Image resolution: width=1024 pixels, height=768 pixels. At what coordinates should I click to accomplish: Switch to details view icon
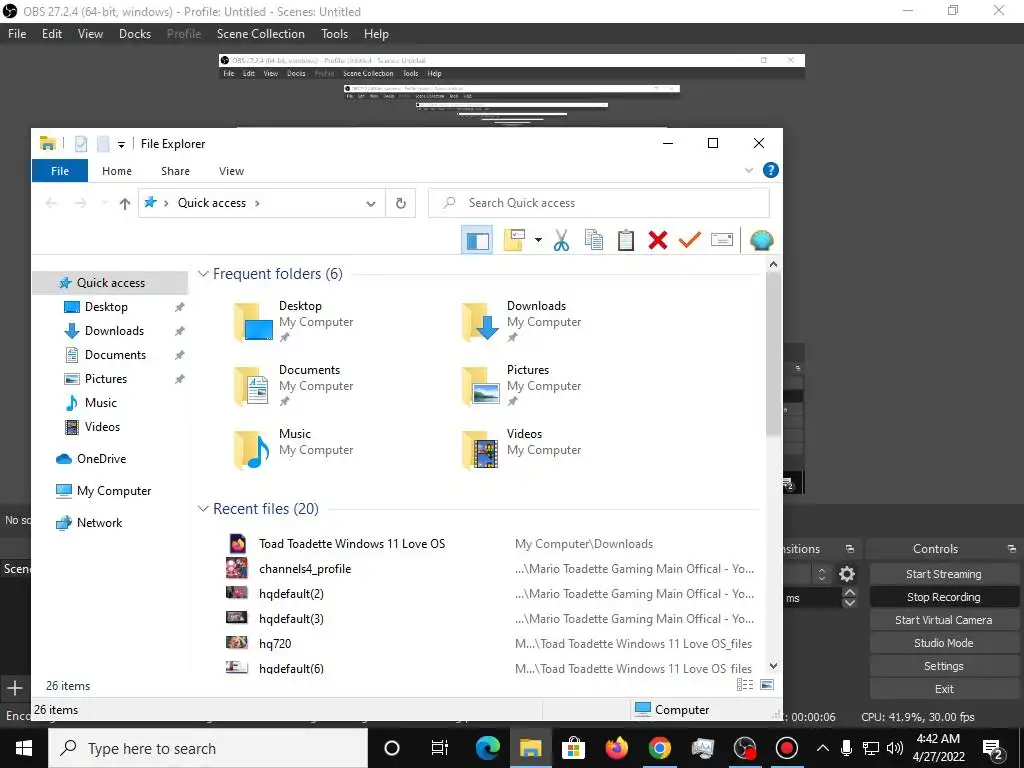744,684
